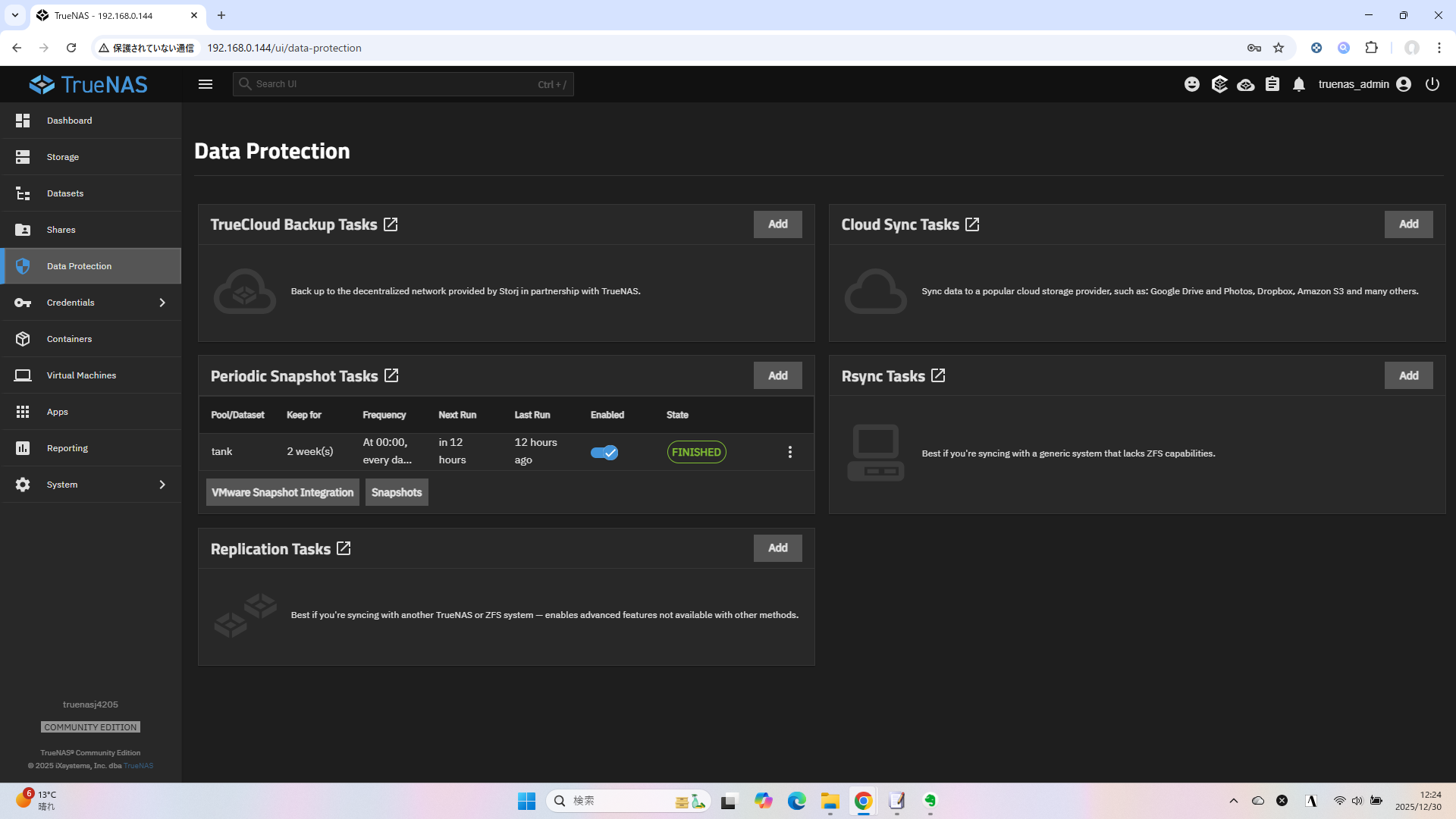
Task: Toggle the sidebar hamburger menu
Action: tap(206, 84)
